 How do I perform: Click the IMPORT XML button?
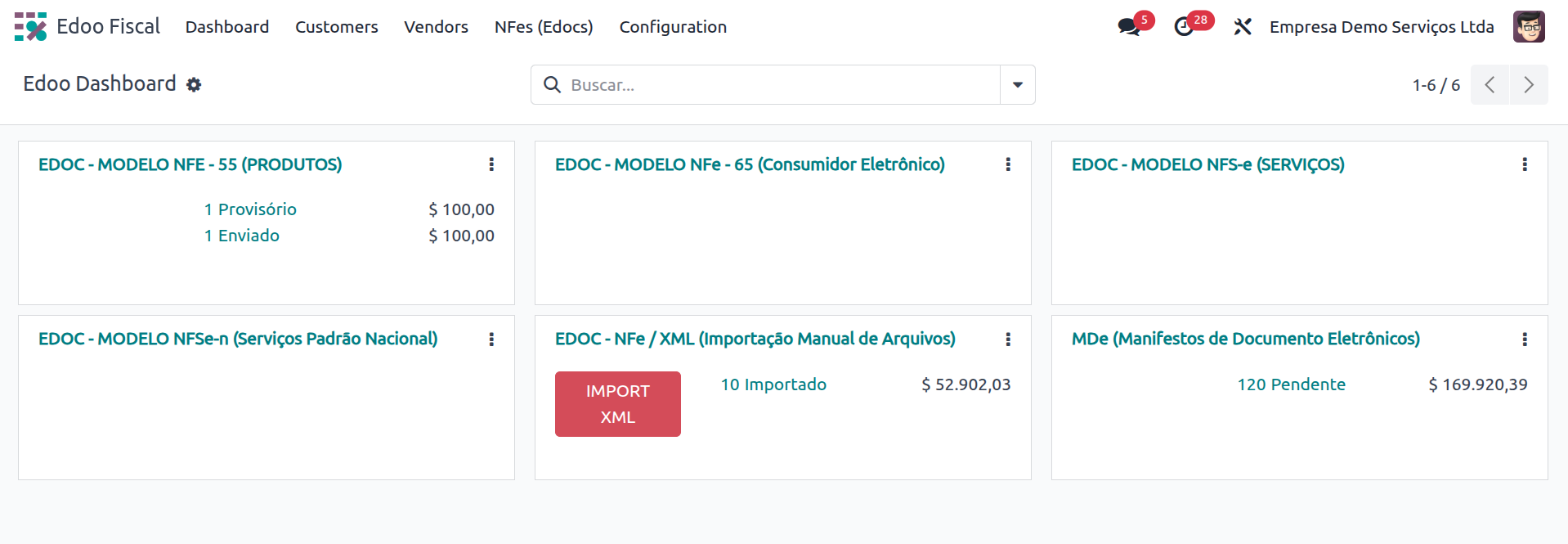click(618, 404)
